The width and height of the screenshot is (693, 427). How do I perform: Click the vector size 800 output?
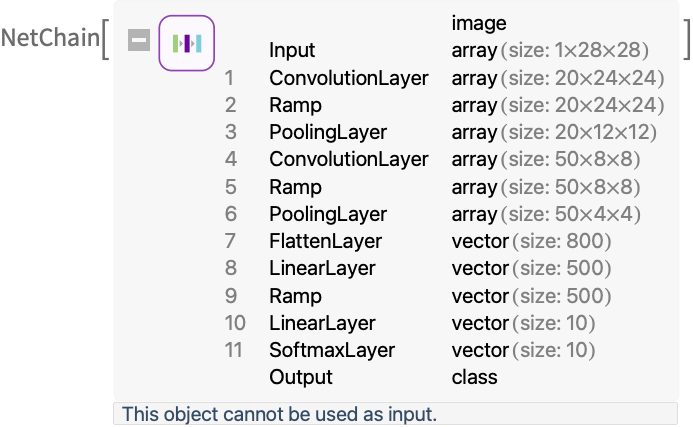[x=531, y=241]
